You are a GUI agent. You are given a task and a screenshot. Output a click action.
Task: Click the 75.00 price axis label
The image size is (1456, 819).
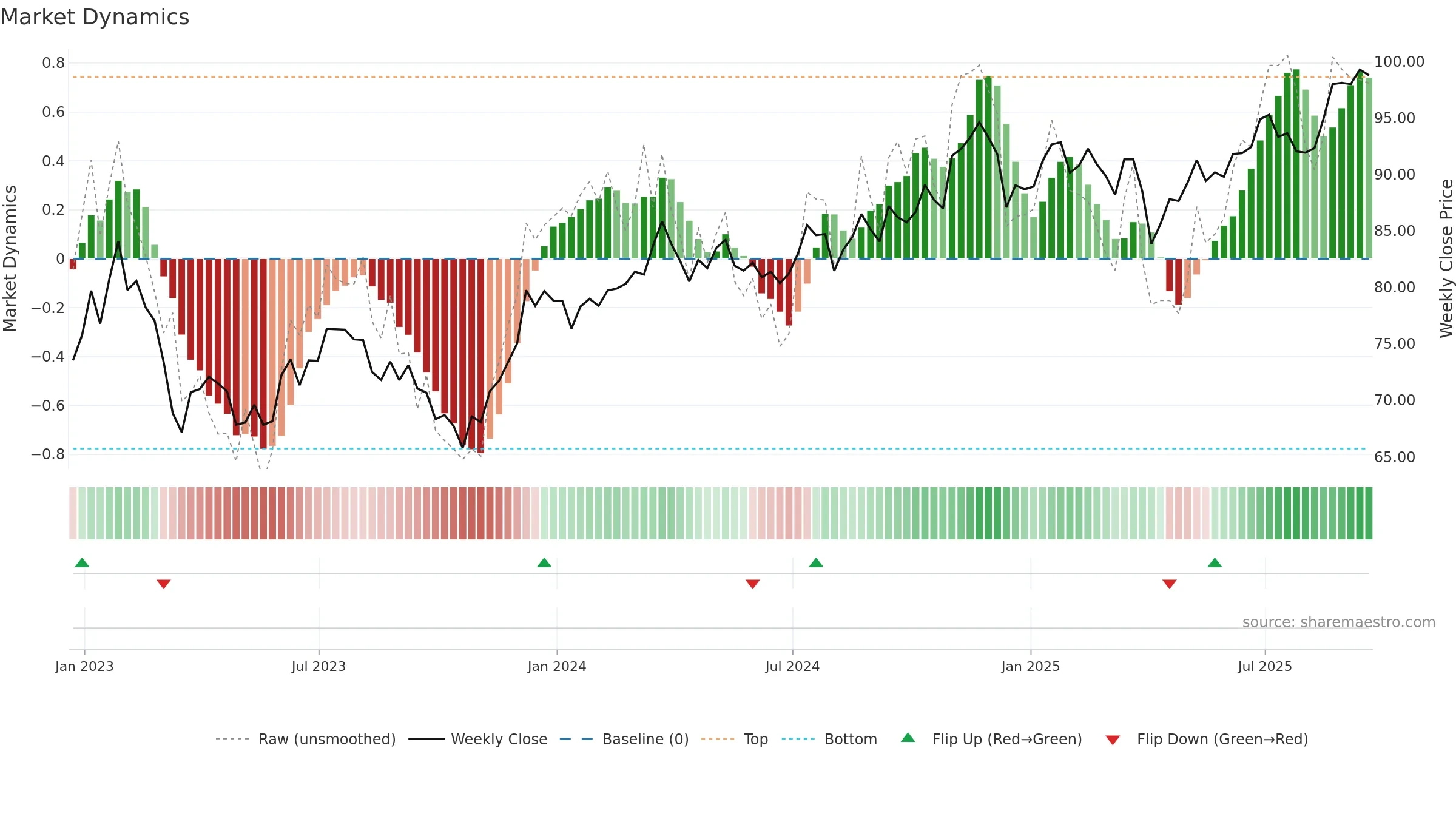pyautogui.click(x=1395, y=344)
